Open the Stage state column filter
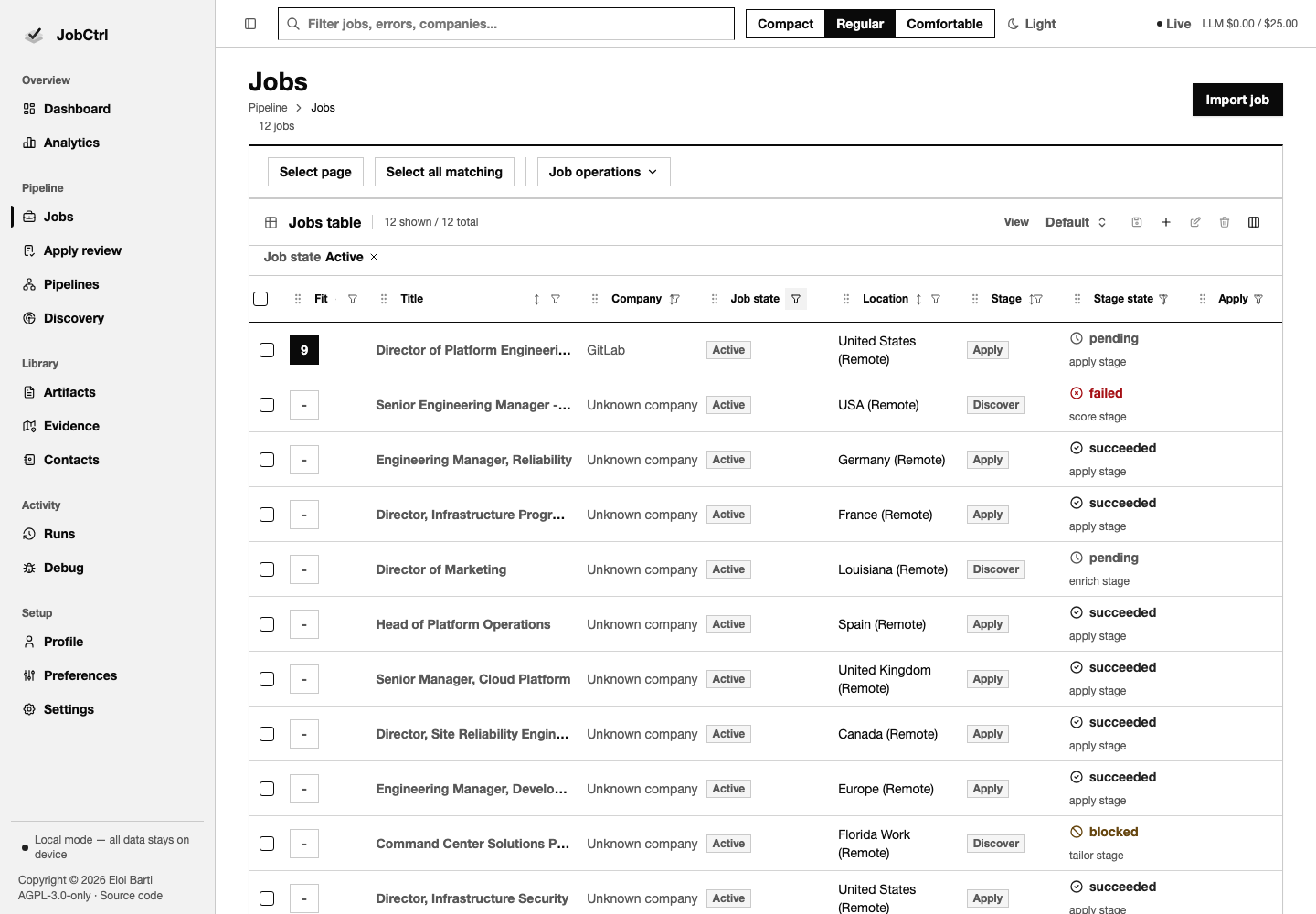This screenshot has height=914, width=1316. tap(1163, 299)
